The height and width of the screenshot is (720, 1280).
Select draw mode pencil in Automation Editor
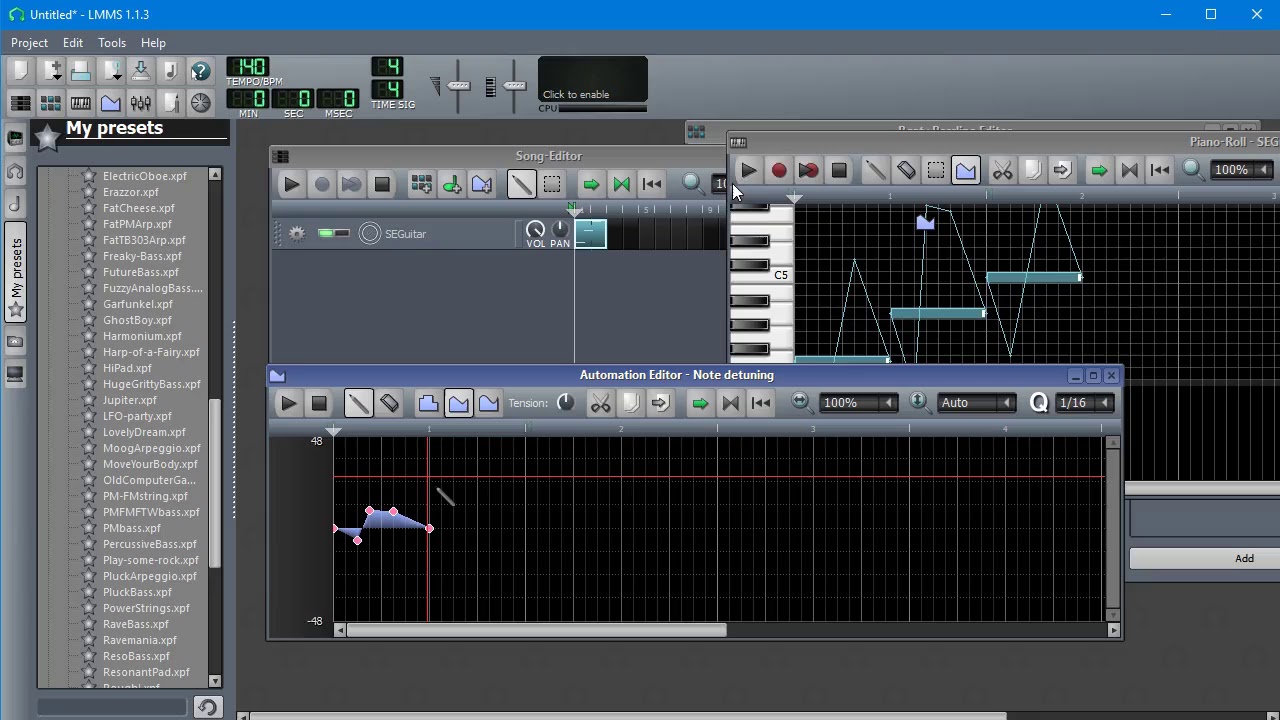click(x=358, y=403)
